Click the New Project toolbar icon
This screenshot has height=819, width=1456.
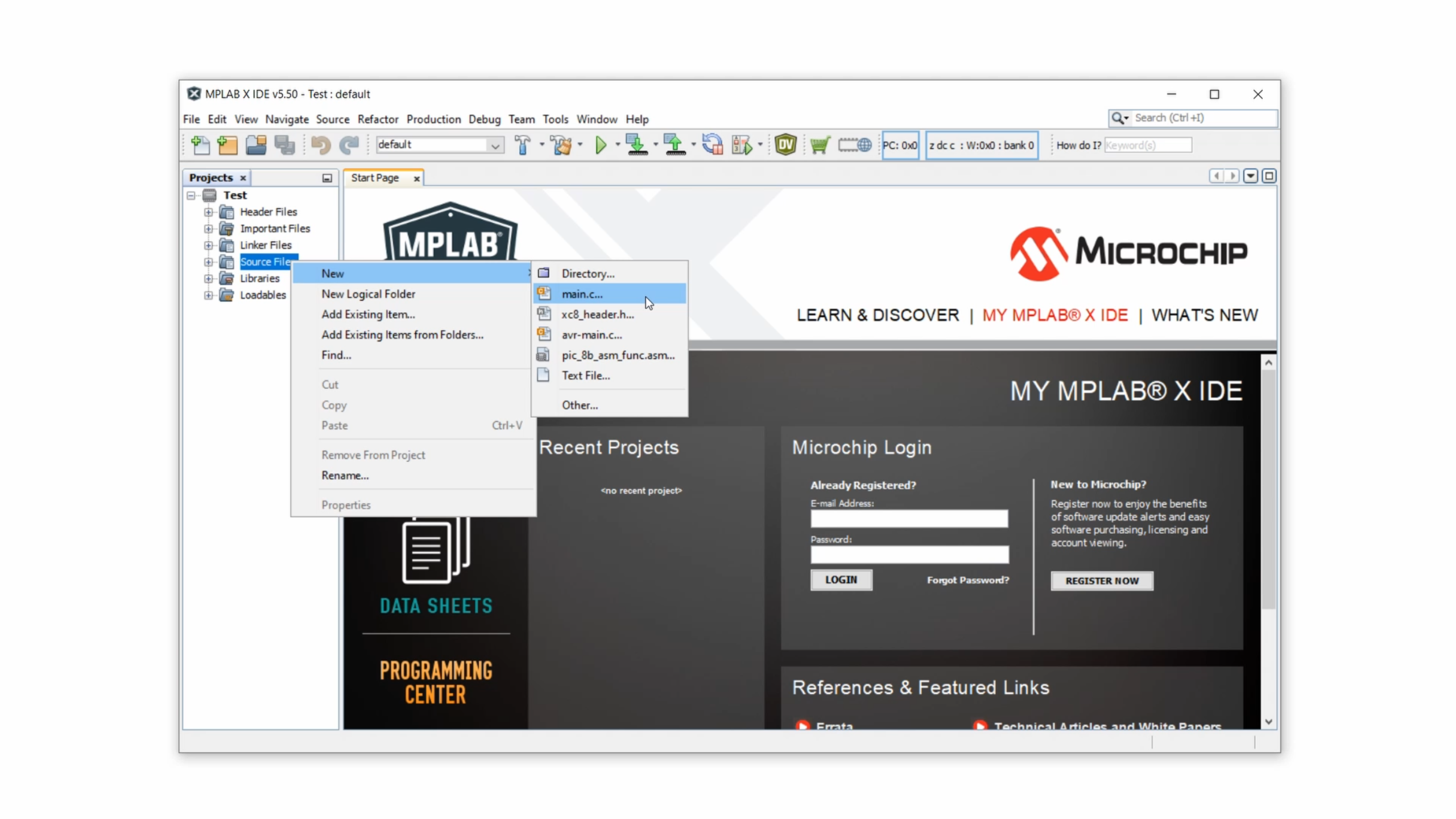pos(227,145)
